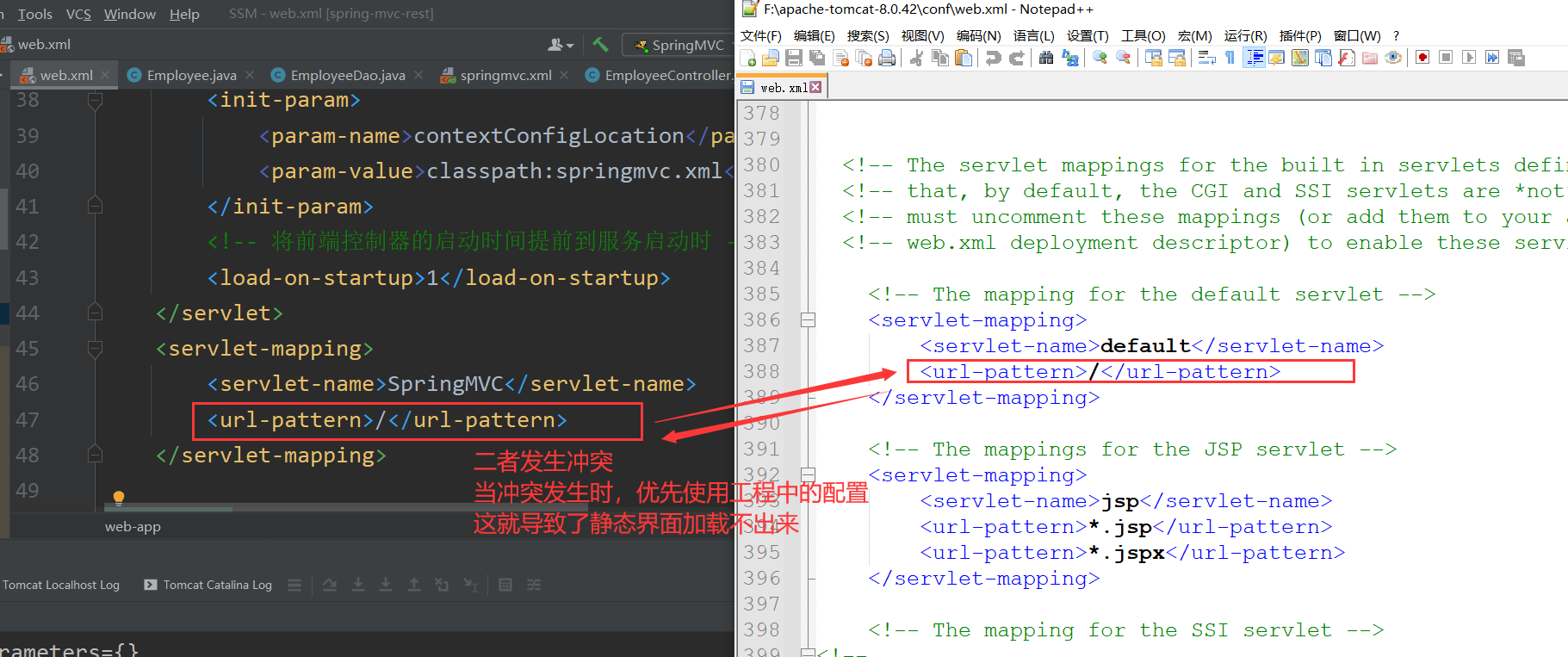Click the fold end marker at line 44
Screen dimensions: 1568x657
pos(96,313)
